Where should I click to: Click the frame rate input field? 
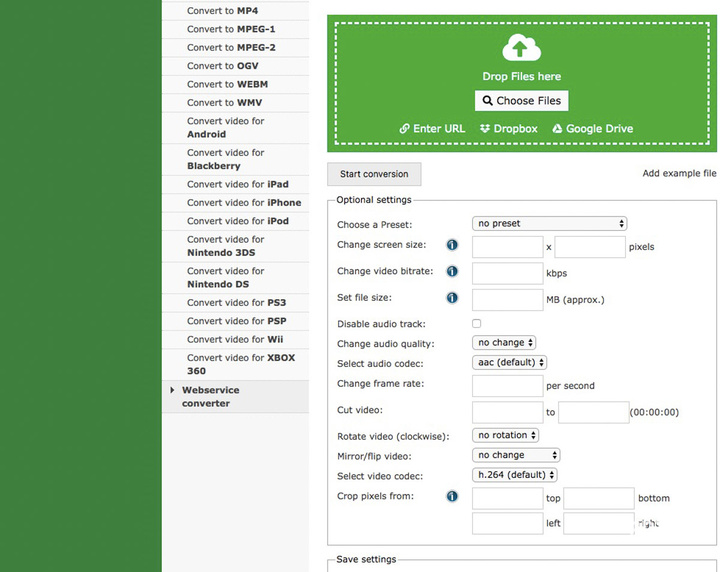coord(507,386)
